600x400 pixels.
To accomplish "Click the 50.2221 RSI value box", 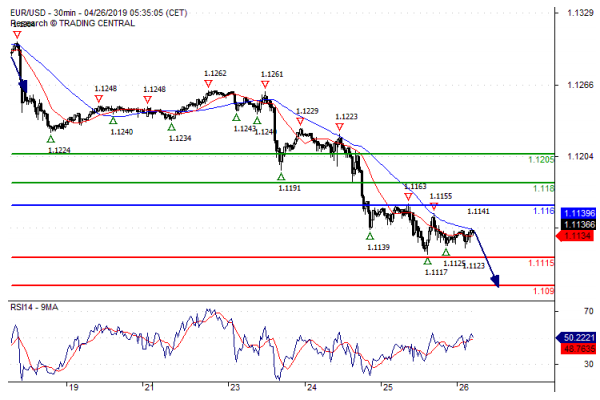I will pos(579,339).
